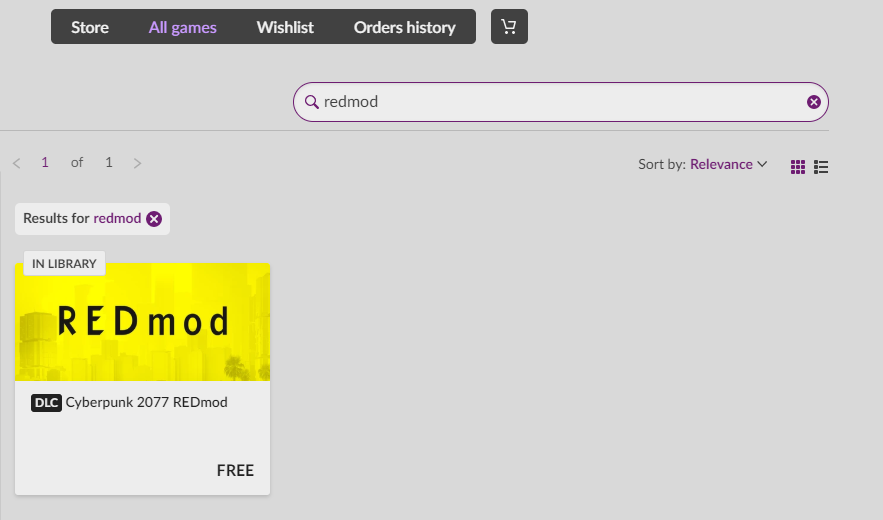This screenshot has height=520, width=883.
Task: Open the Sort by Relevance dropdown
Action: click(x=720, y=164)
